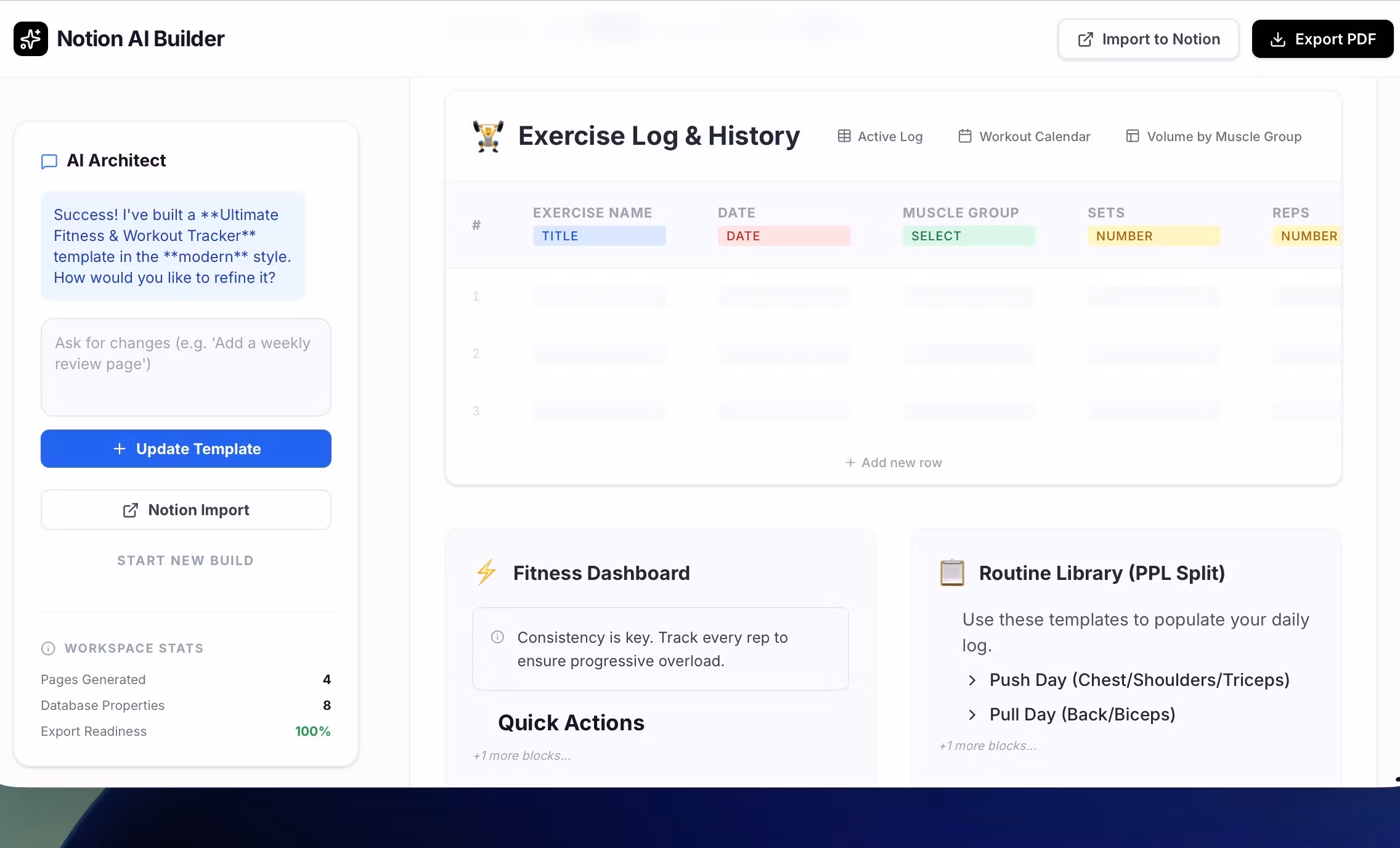Click Export PDF button
1400x848 pixels.
tap(1322, 39)
